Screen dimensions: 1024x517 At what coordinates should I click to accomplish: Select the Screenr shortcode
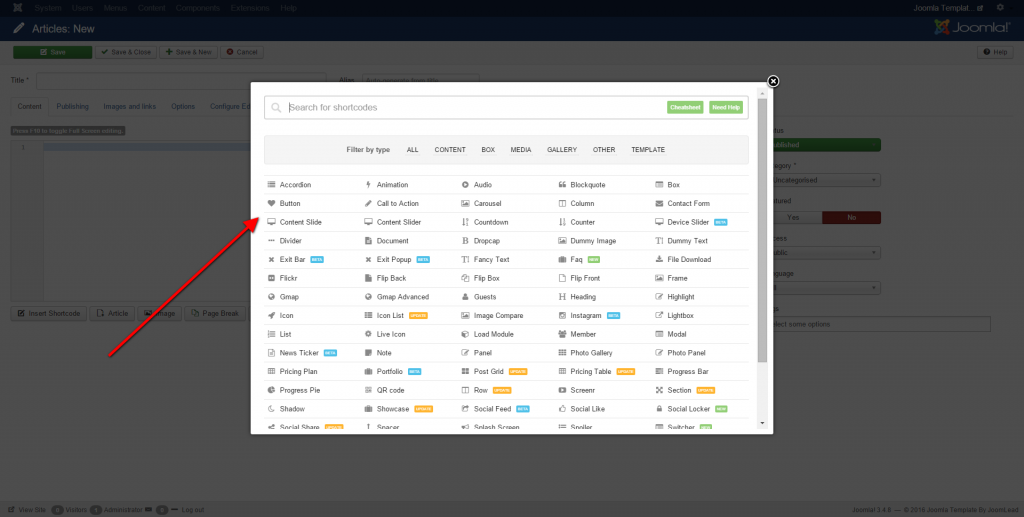pos(577,390)
